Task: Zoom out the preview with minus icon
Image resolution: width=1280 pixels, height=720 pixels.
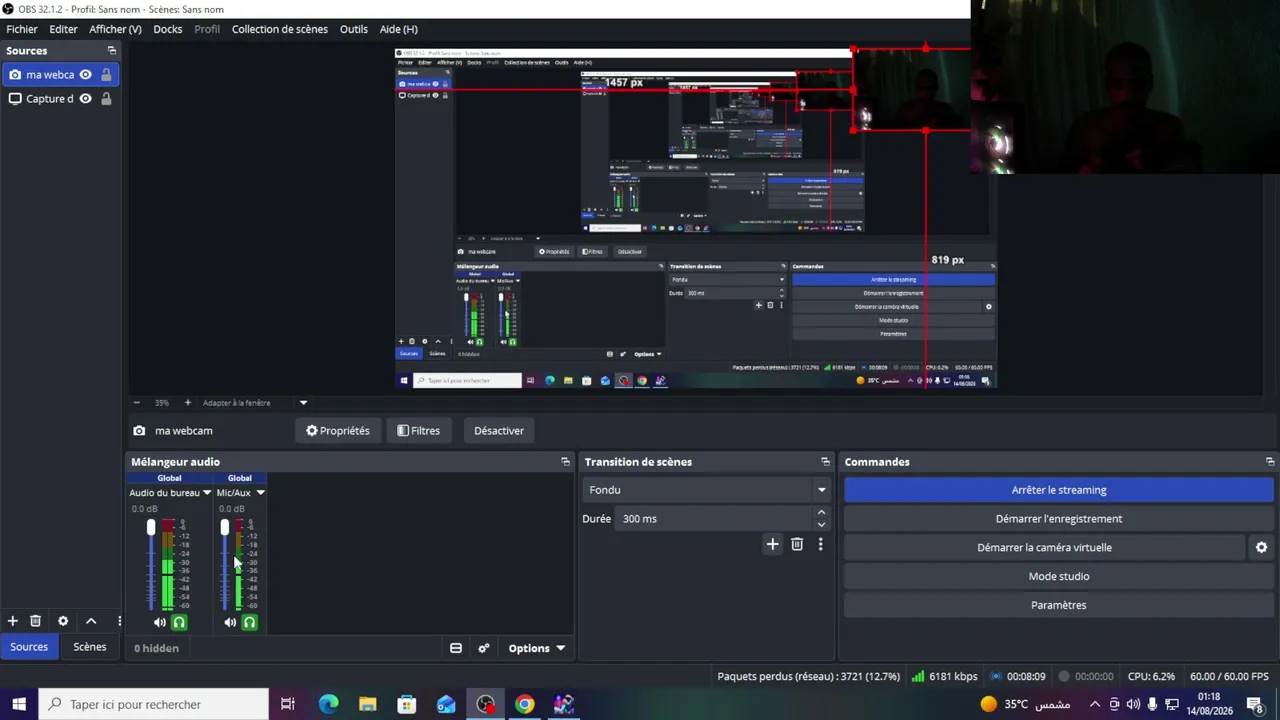Action: click(x=137, y=402)
